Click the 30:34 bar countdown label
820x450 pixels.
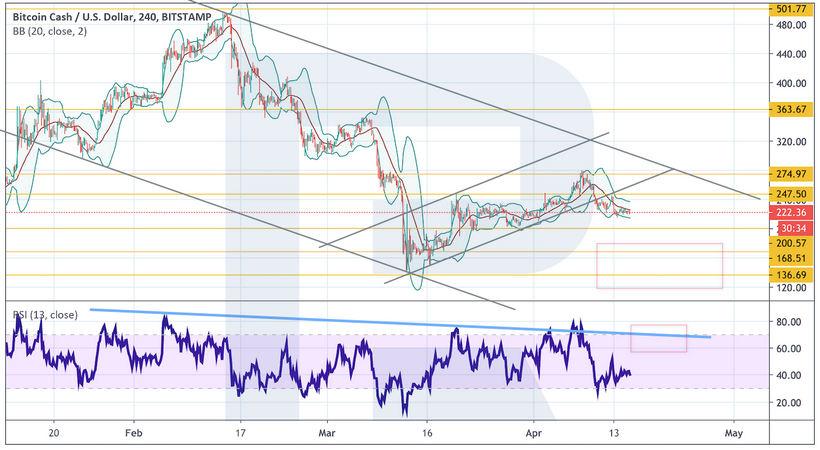tap(795, 228)
